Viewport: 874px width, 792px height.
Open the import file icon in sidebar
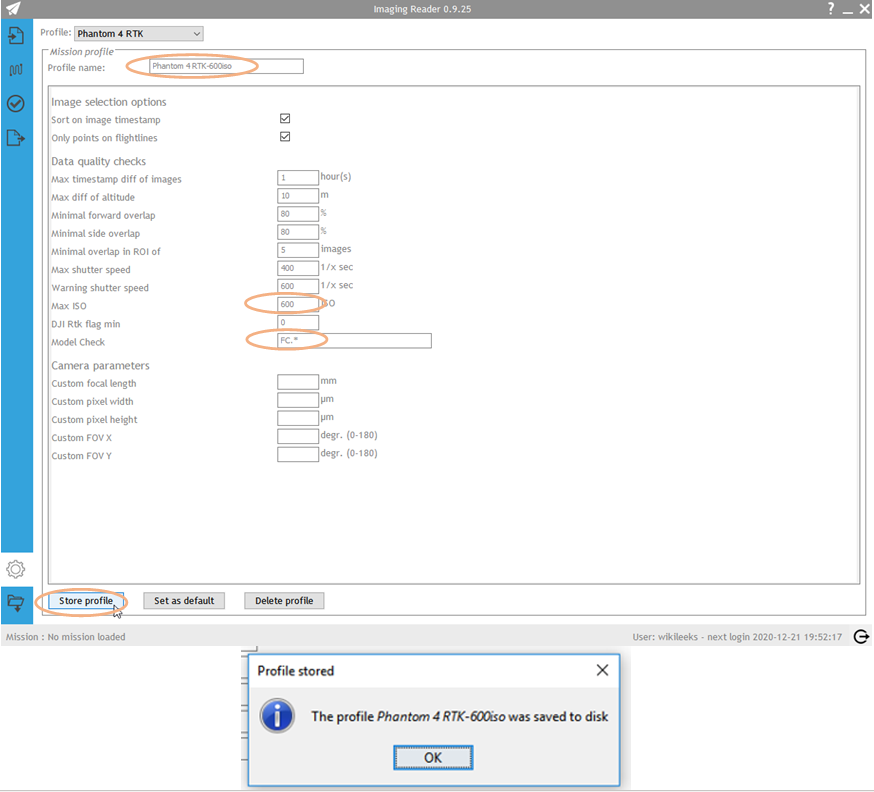16,36
